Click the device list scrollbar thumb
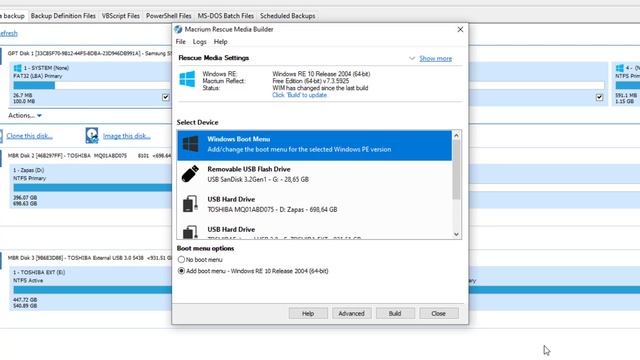The height and width of the screenshot is (360, 640). pyautogui.click(x=456, y=170)
